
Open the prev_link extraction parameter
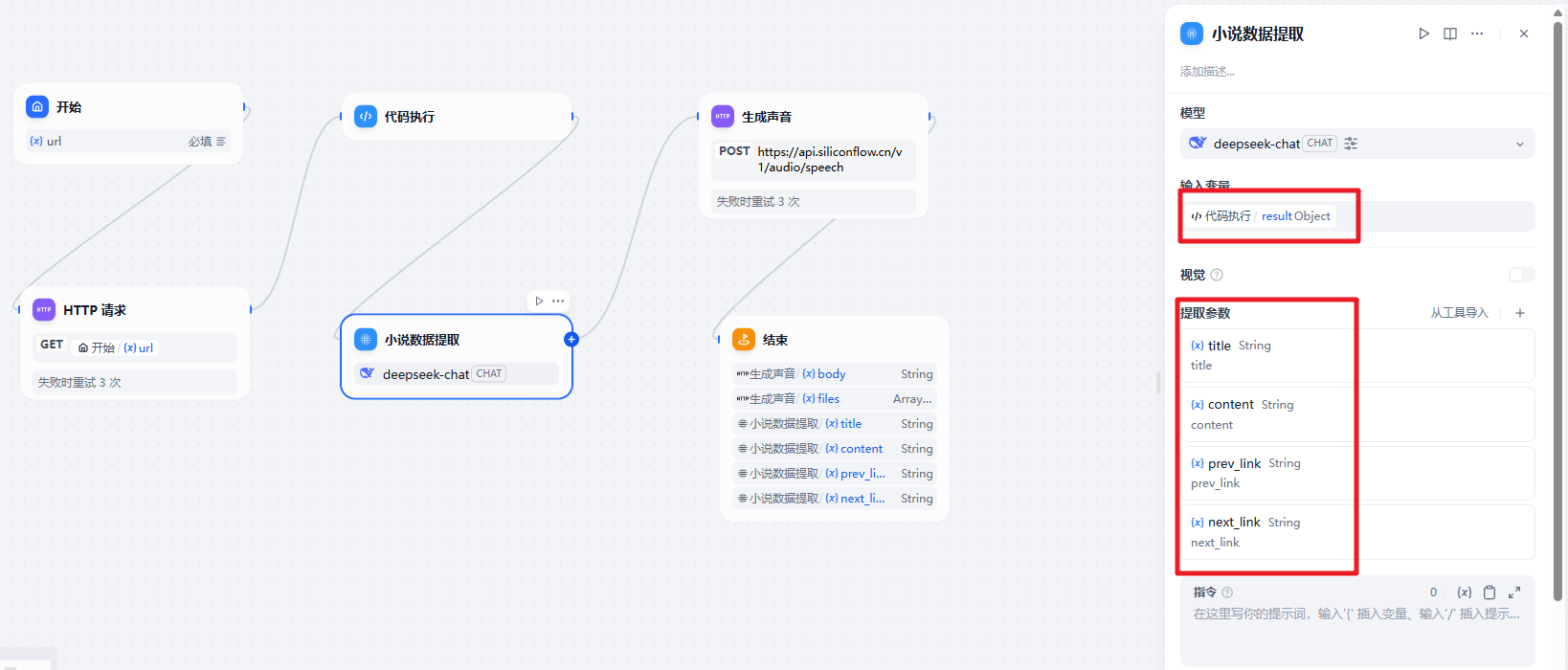coord(1356,473)
